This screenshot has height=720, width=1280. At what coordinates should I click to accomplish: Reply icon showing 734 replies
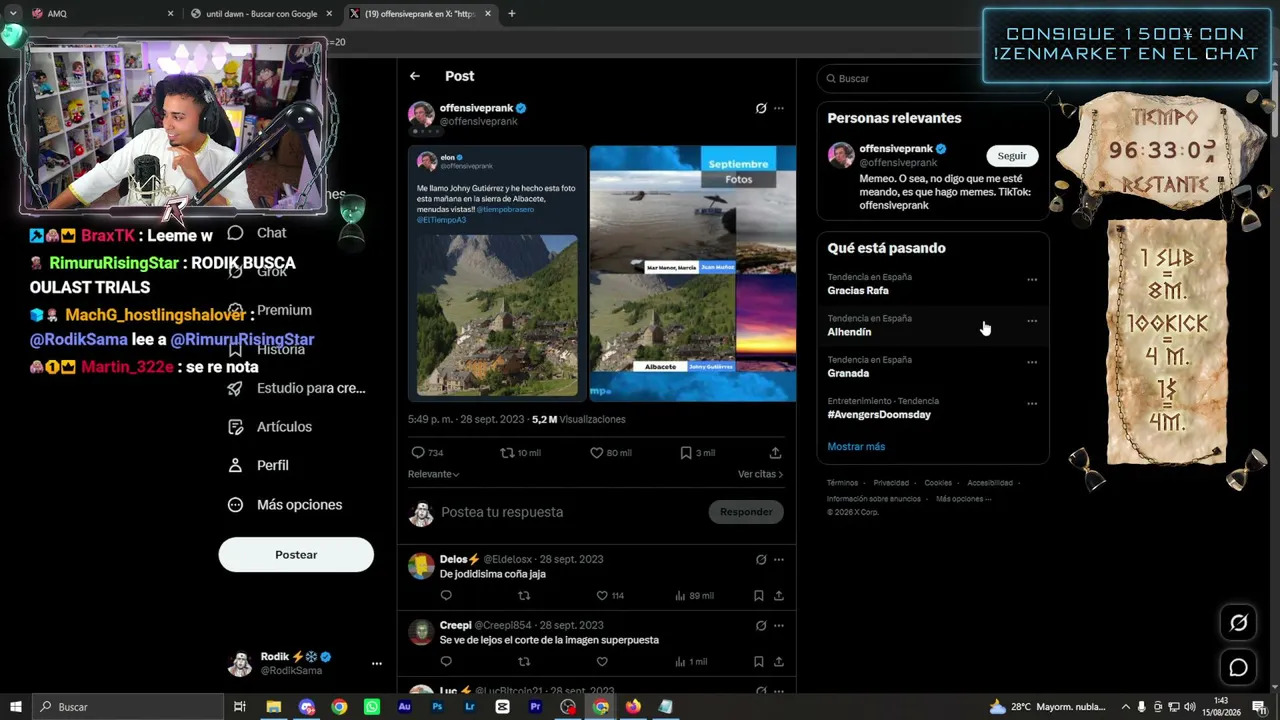tap(418, 453)
